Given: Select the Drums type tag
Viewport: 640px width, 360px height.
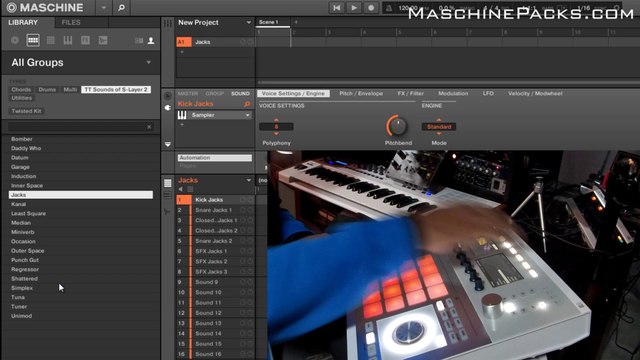Looking at the screenshot, I should (47, 89).
